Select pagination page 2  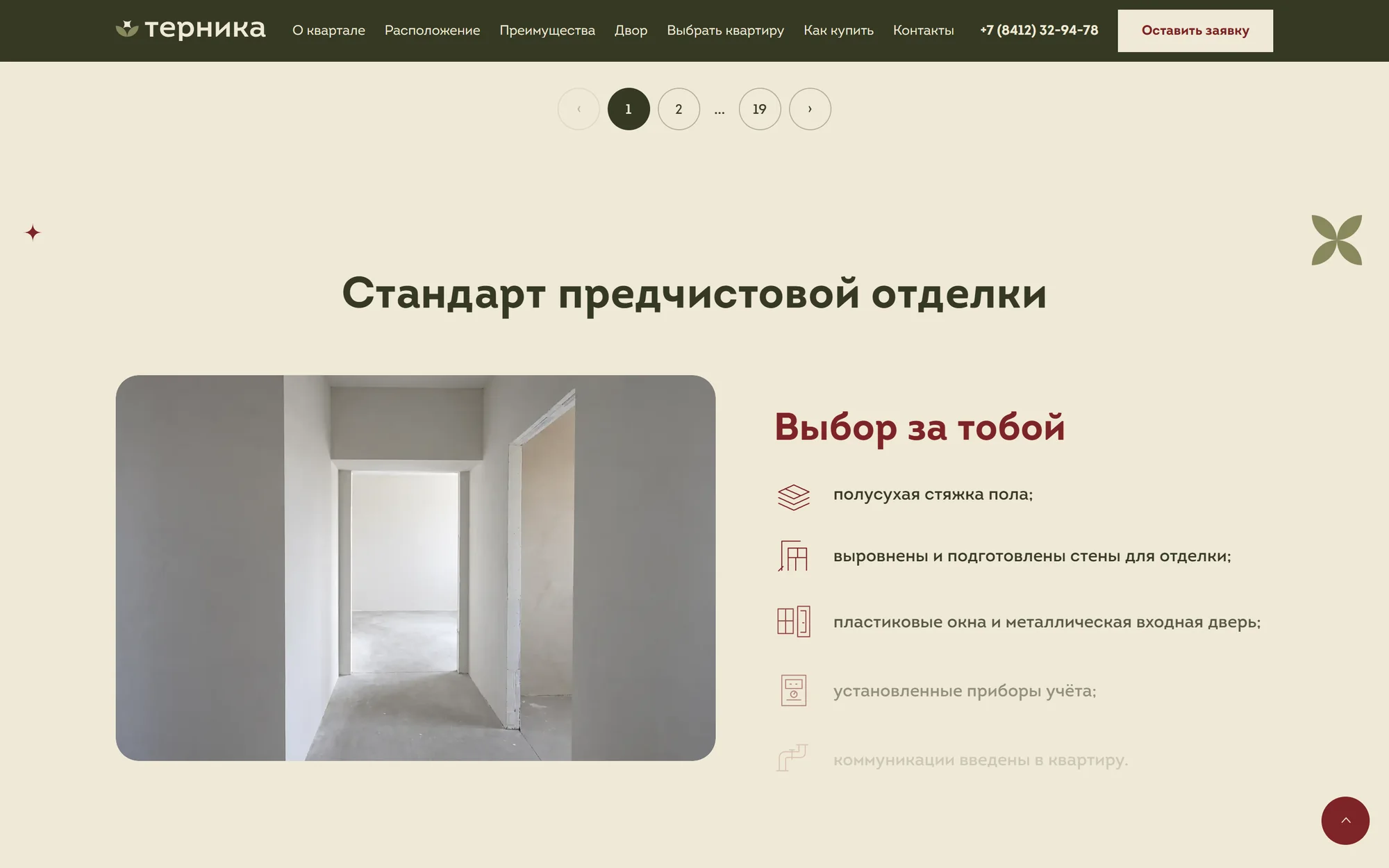tap(679, 109)
